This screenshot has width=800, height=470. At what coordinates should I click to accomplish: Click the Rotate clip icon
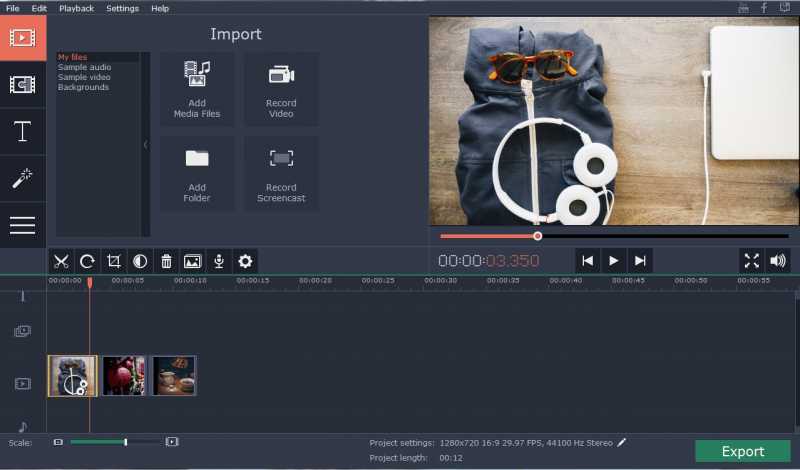(x=87, y=261)
